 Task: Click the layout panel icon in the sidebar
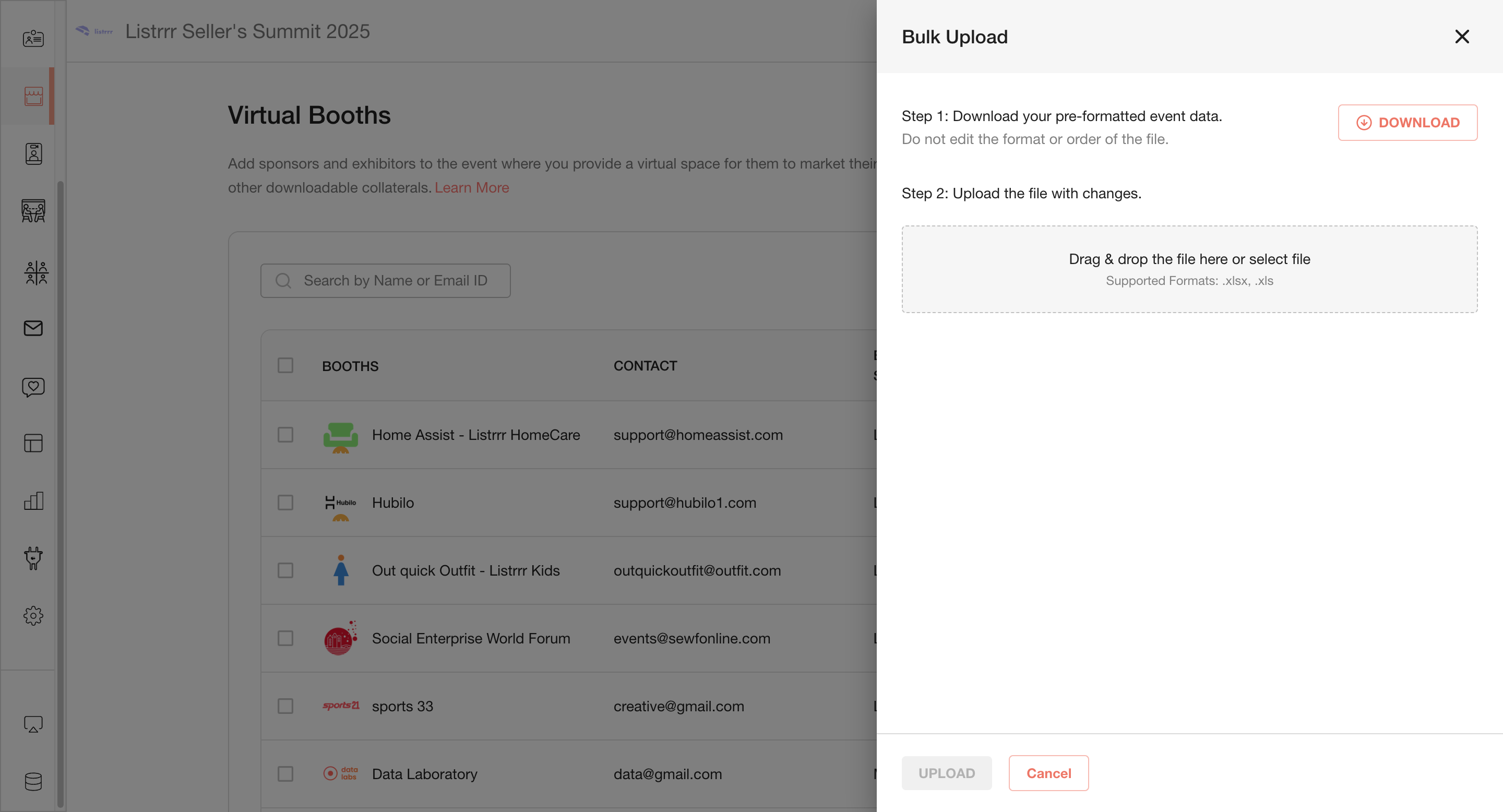[x=33, y=444]
